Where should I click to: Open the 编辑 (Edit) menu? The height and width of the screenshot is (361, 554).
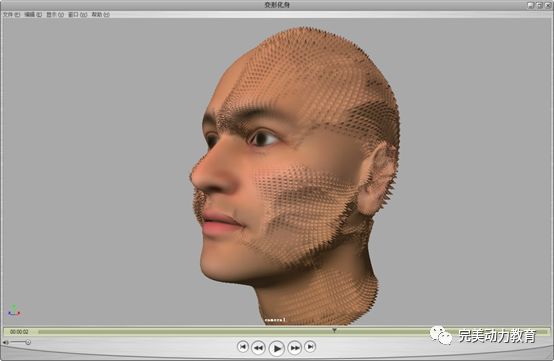click(x=33, y=14)
